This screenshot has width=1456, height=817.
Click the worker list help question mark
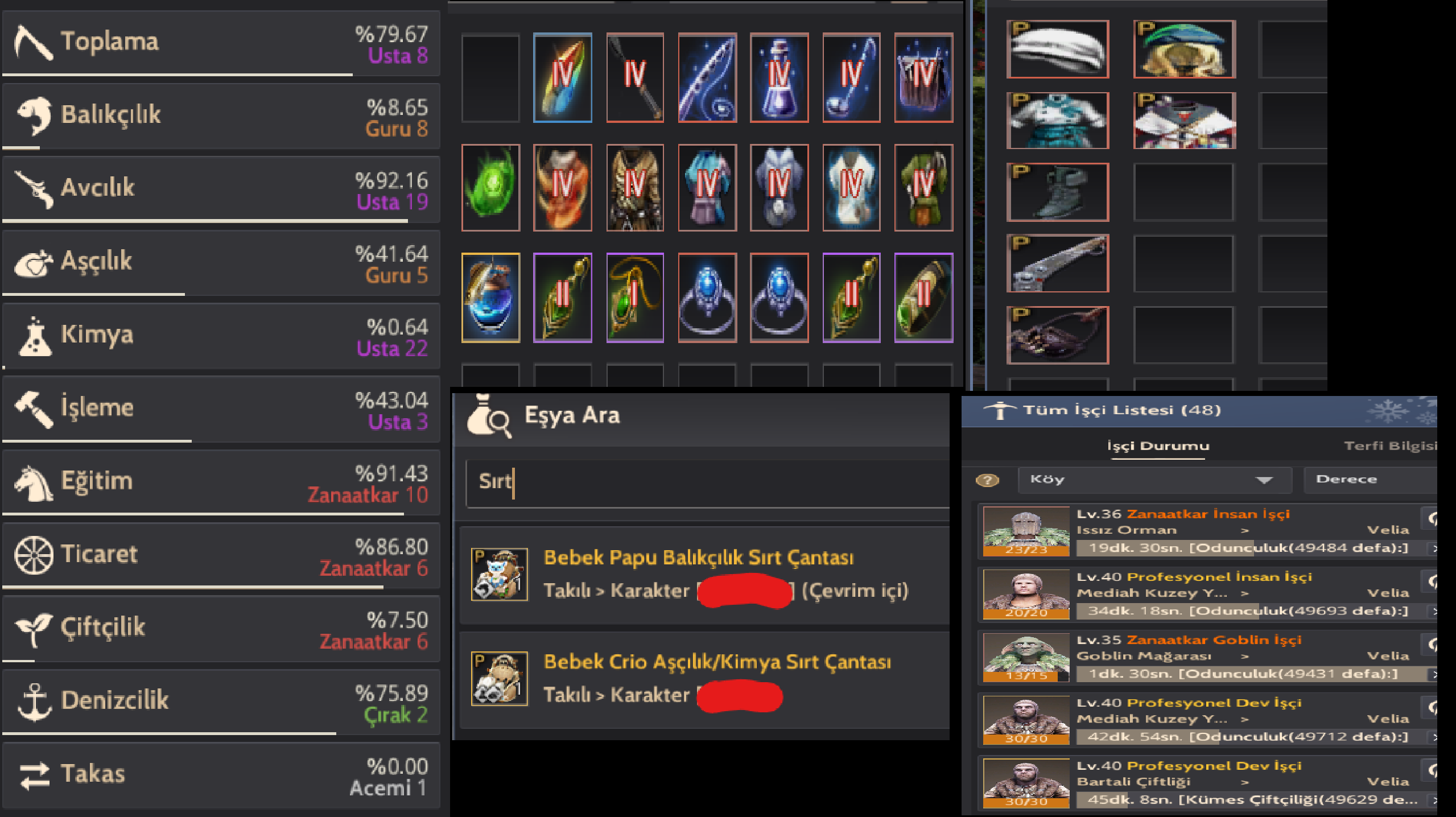pos(987,480)
